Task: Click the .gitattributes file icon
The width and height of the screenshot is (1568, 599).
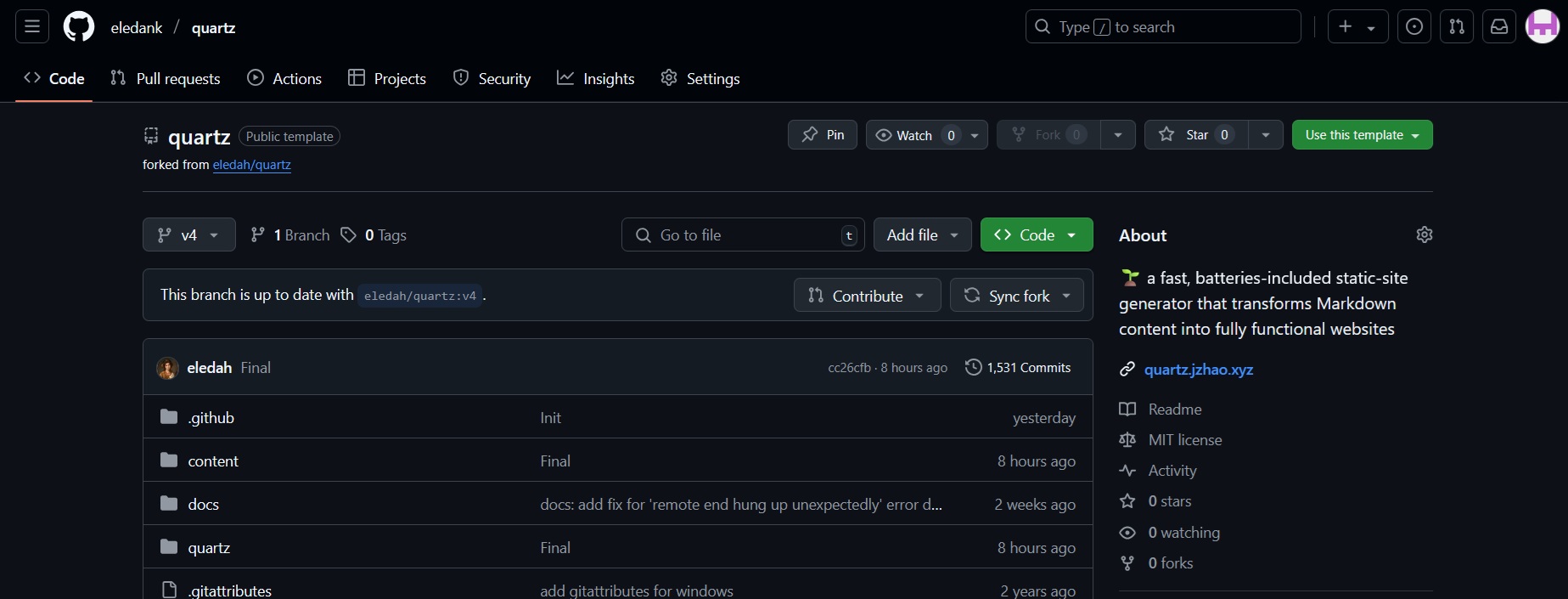Action: pyautogui.click(x=169, y=590)
